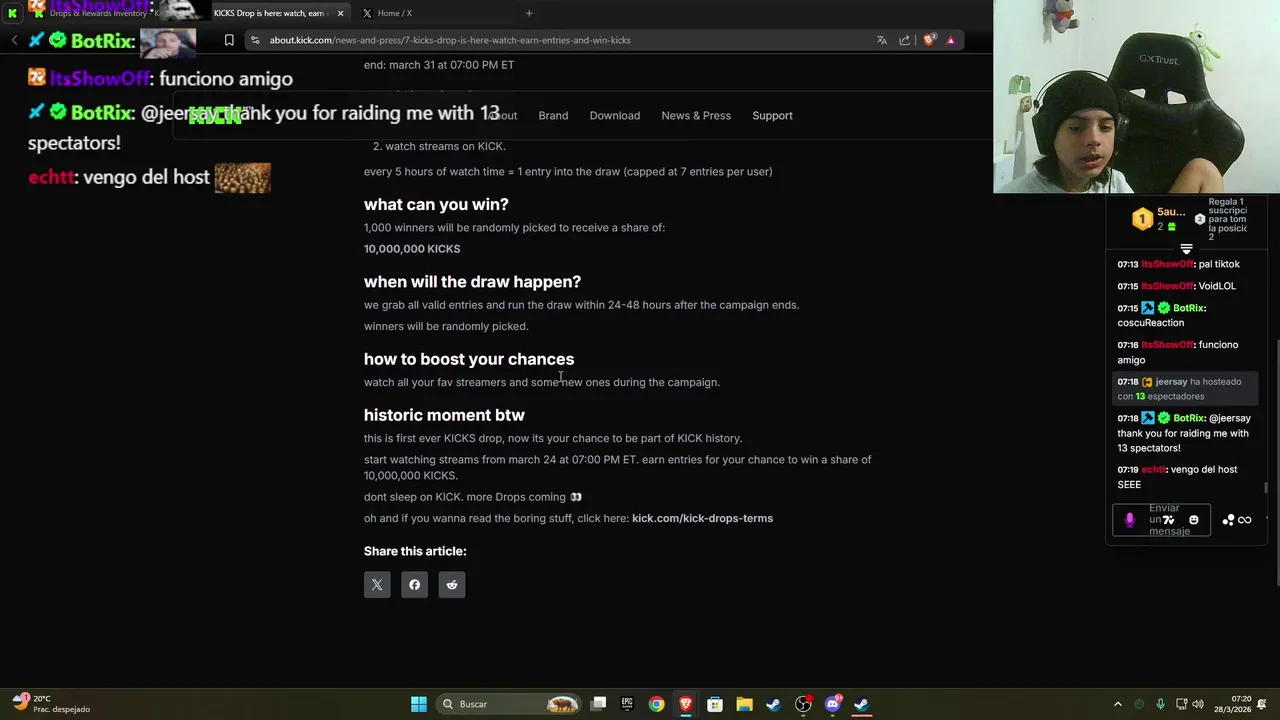This screenshot has height=720, width=1280.
Task: Click 'how to boost your chances' heading
Action: pos(469,359)
